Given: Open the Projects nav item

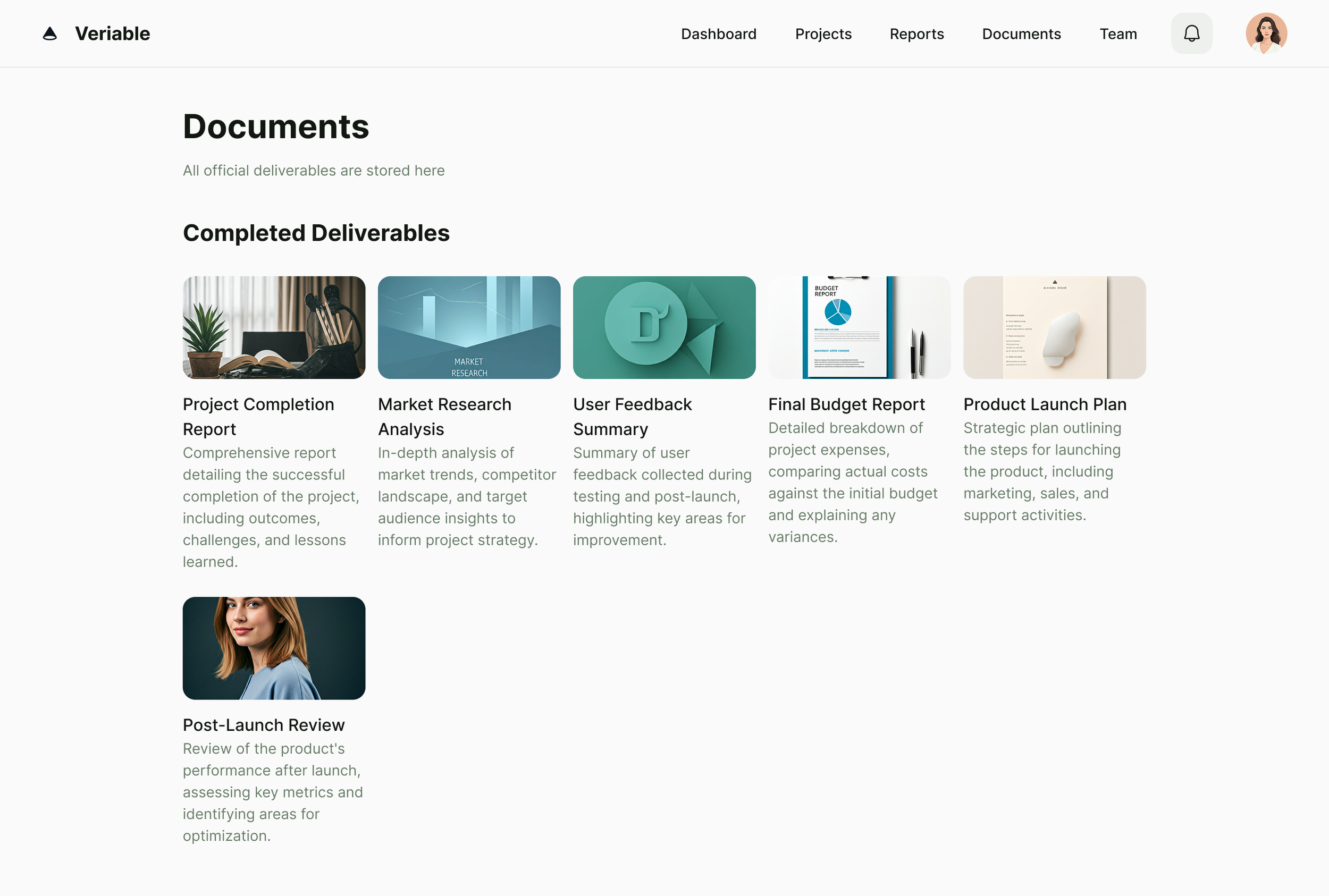Looking at the screenshot, I should (x=823, y=35).
